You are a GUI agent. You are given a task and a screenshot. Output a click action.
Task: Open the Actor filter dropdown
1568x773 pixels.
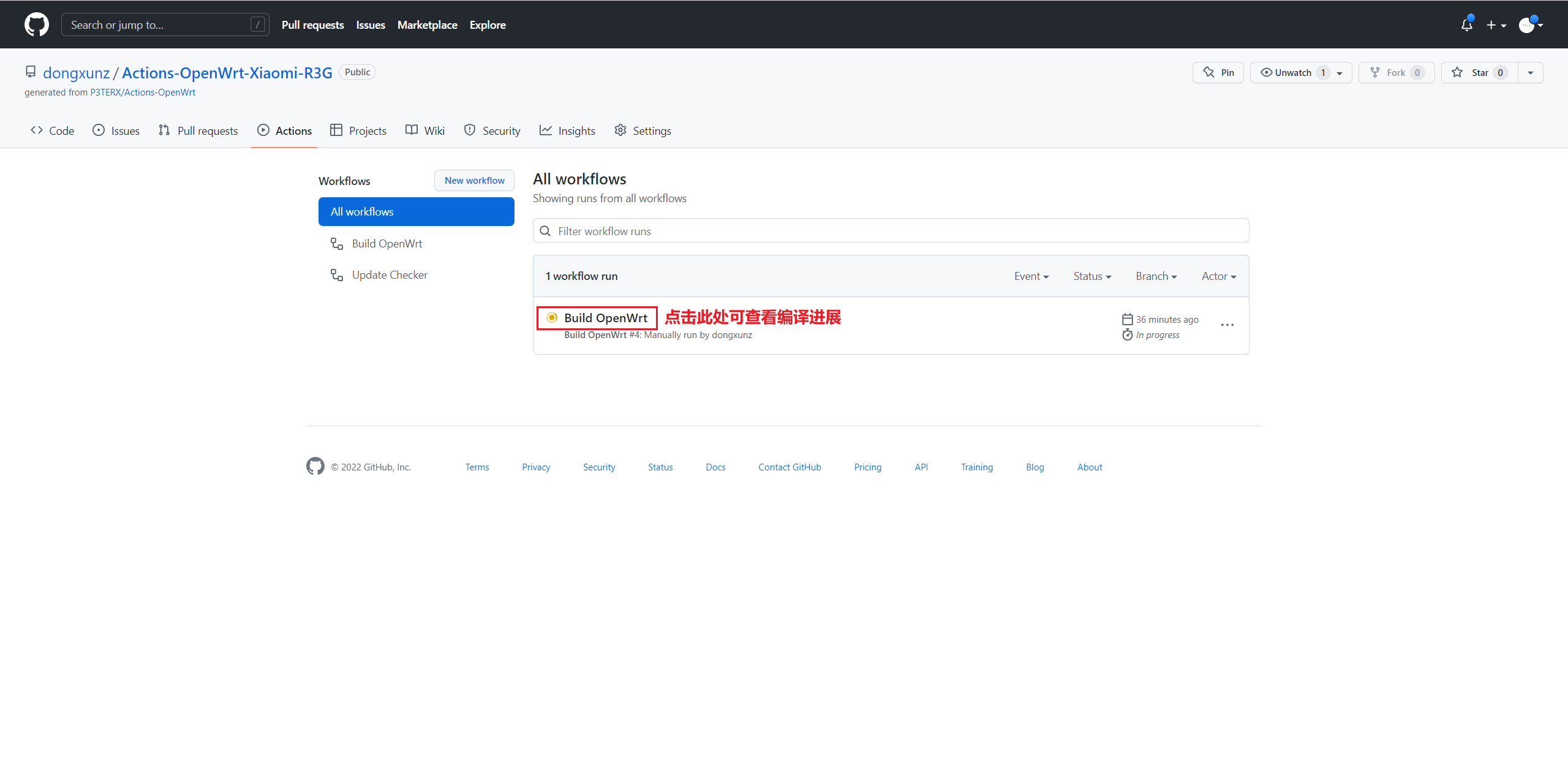pos(1218,276)
